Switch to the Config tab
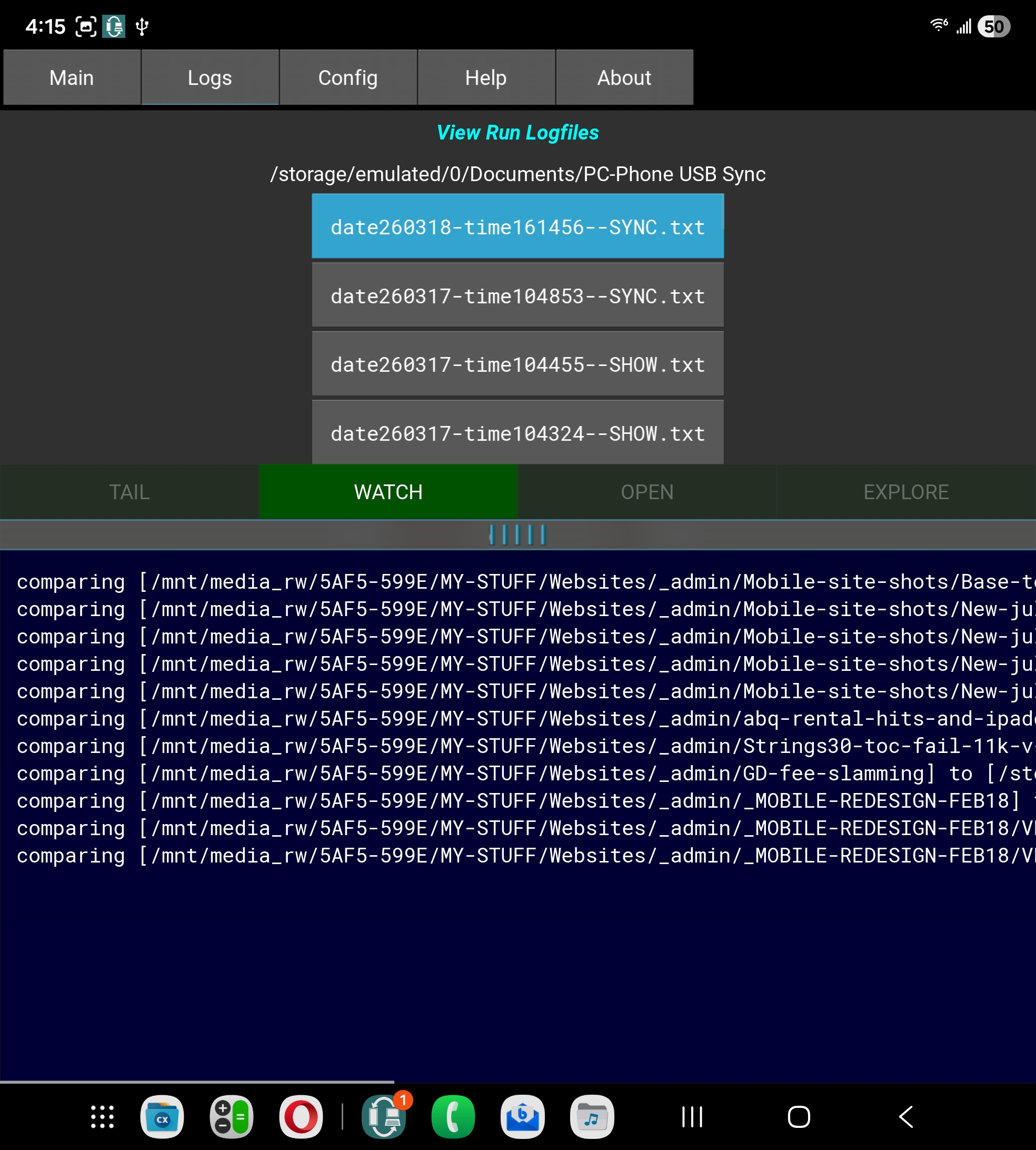The image size is (1036, 1150). [x=348, y=77]
